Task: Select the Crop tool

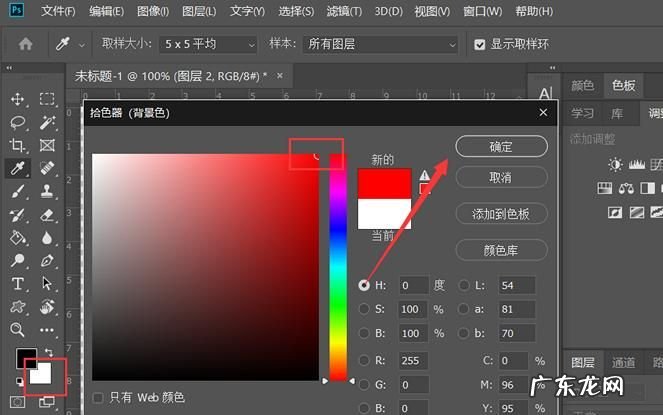Action: (x=17, y=146)
